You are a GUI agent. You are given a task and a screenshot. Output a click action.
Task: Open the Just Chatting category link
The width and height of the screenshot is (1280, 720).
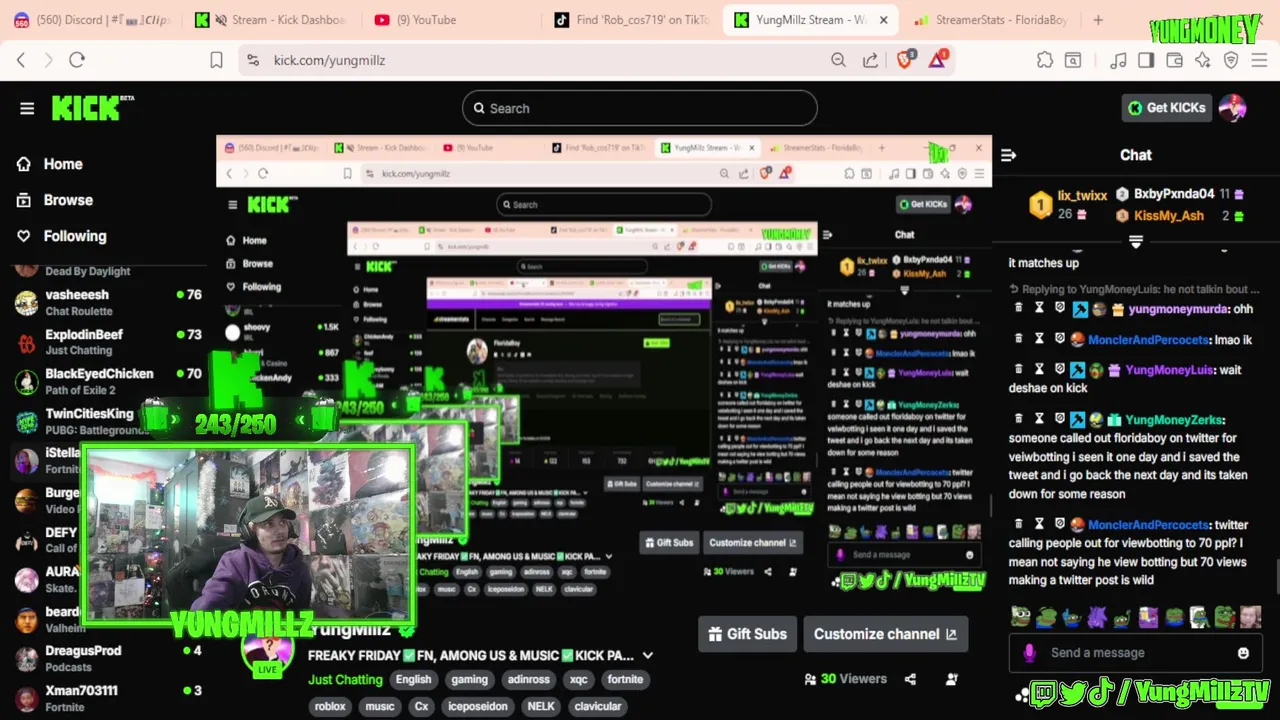coord(345,680)
